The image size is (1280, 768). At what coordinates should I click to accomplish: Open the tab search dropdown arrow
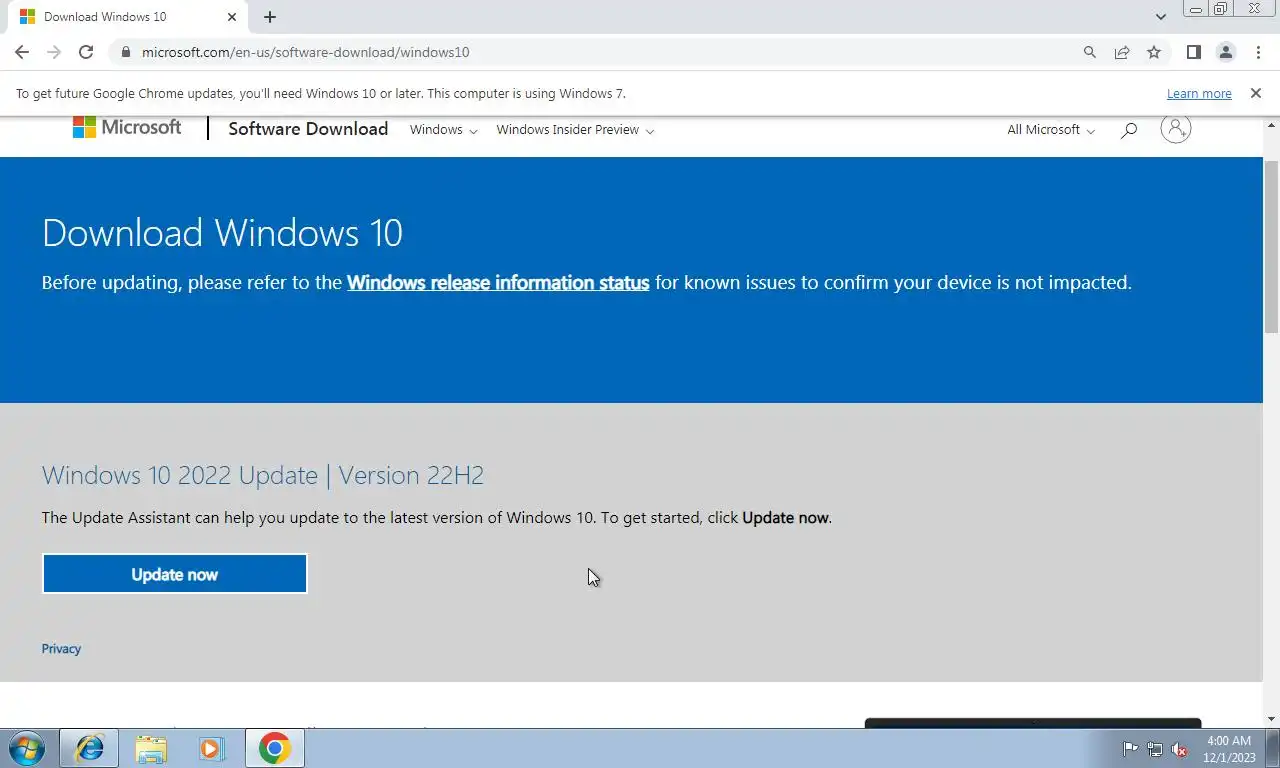pos(1161,17)
